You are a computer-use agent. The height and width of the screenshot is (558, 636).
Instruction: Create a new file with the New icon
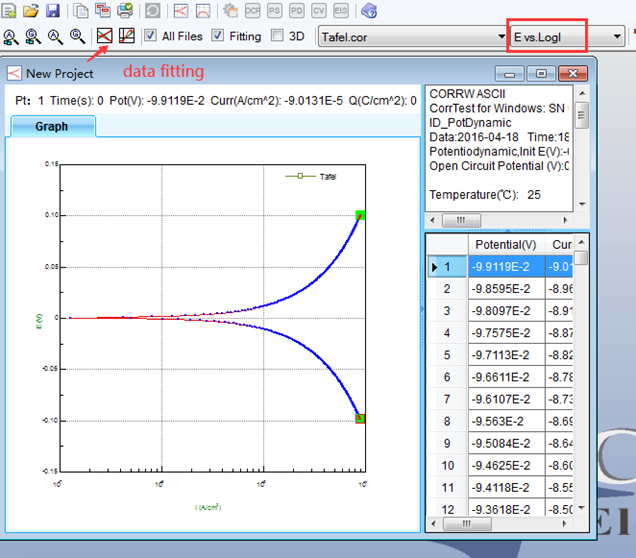[x=9, y=11]
